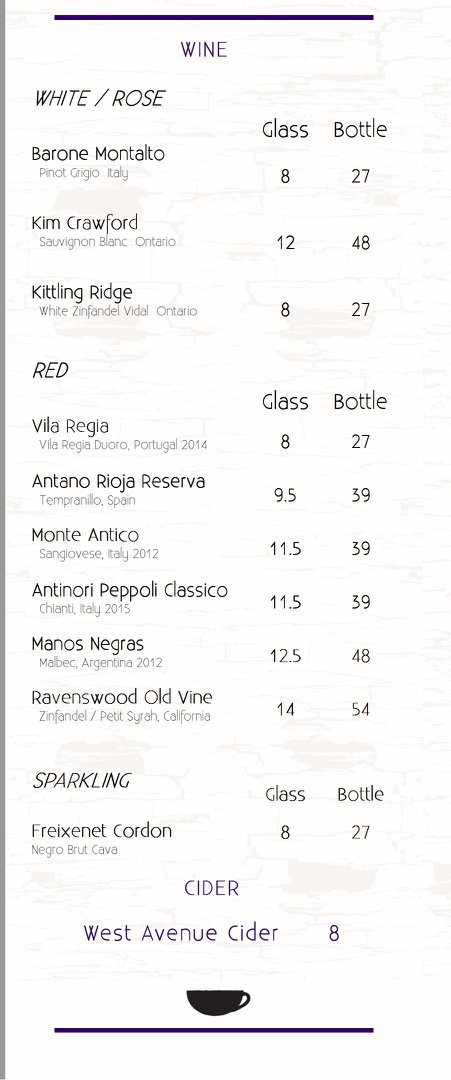This screenshot has height=1080, width=451.
Task: Select the RED section heading
Action: click(x=50, y=371)
